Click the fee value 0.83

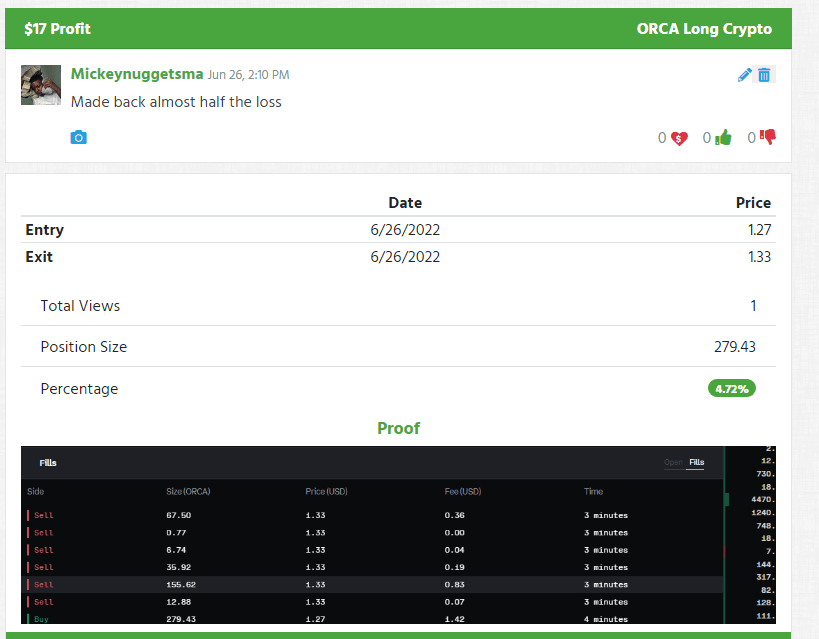pos(454,585)
